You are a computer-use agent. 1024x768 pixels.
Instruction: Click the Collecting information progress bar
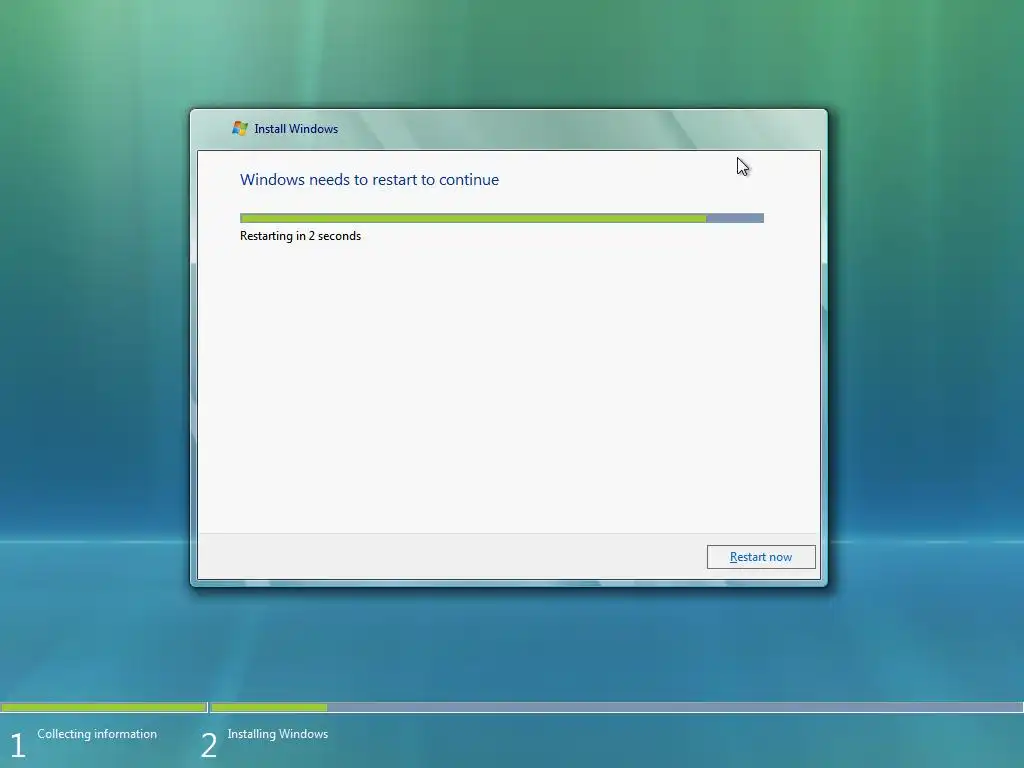(104, 707)
